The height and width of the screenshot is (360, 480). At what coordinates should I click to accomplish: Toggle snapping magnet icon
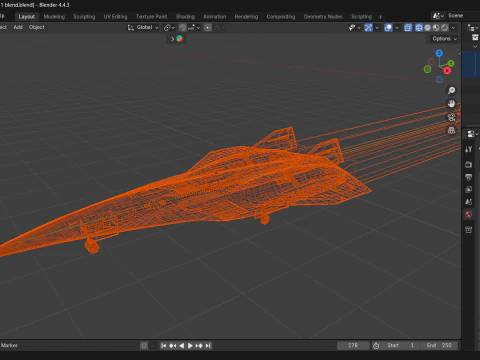point(182,28)
